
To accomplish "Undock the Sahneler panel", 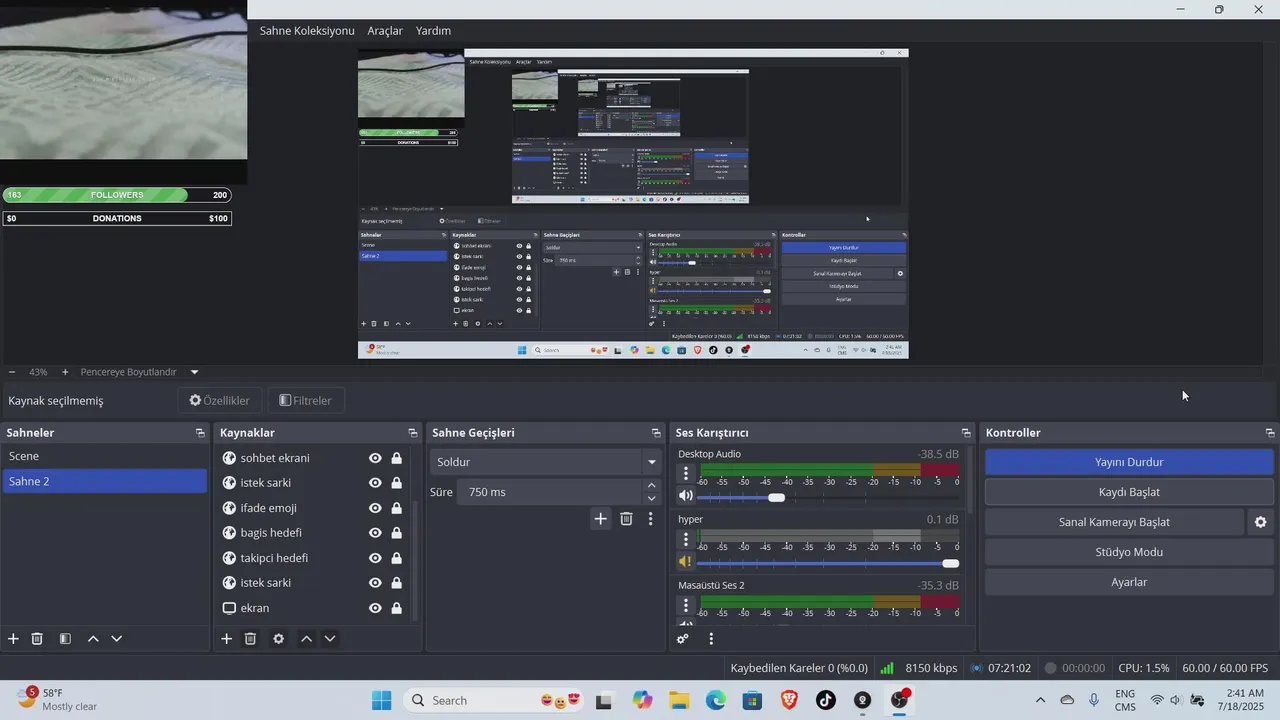I will [200, 433].
